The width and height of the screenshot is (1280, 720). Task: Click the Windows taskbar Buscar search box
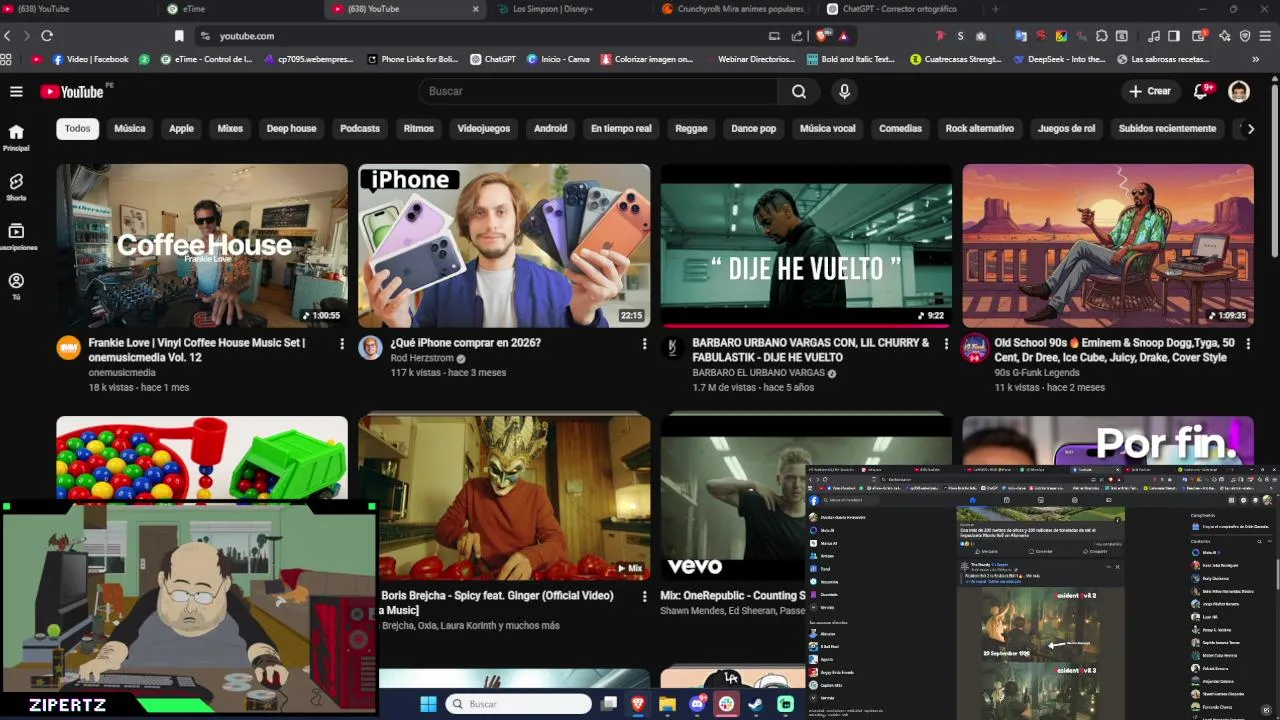pos(518,704)
